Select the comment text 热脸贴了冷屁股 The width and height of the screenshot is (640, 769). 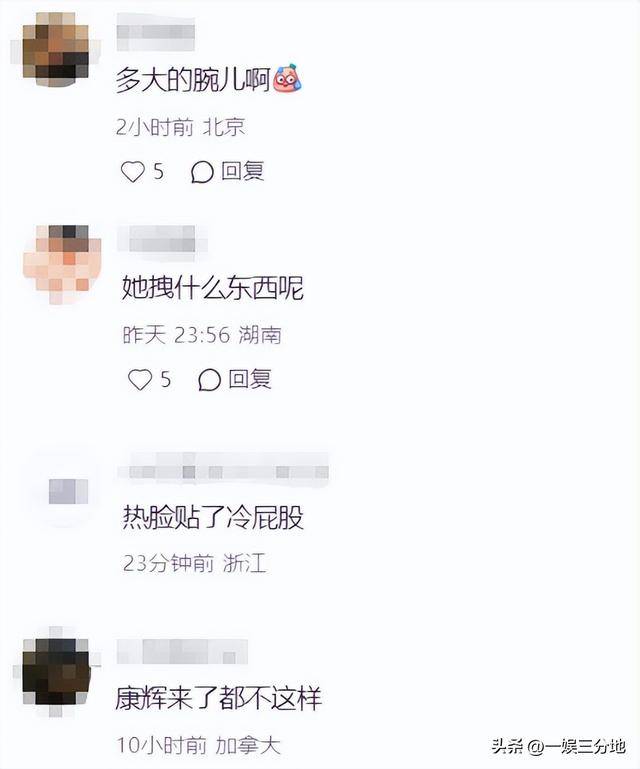click(213, 517)
